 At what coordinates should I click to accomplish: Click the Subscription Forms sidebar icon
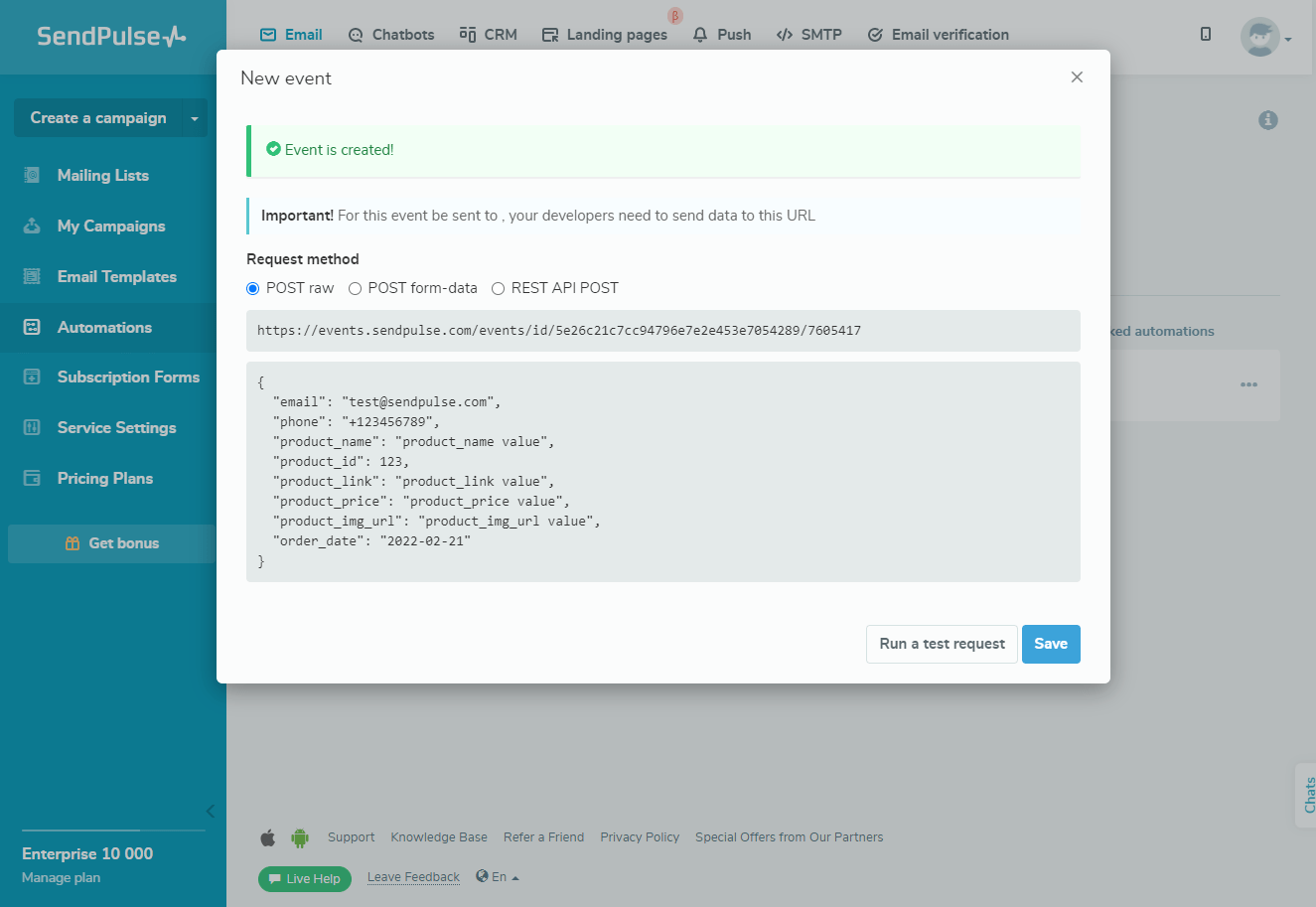point(32,377)
